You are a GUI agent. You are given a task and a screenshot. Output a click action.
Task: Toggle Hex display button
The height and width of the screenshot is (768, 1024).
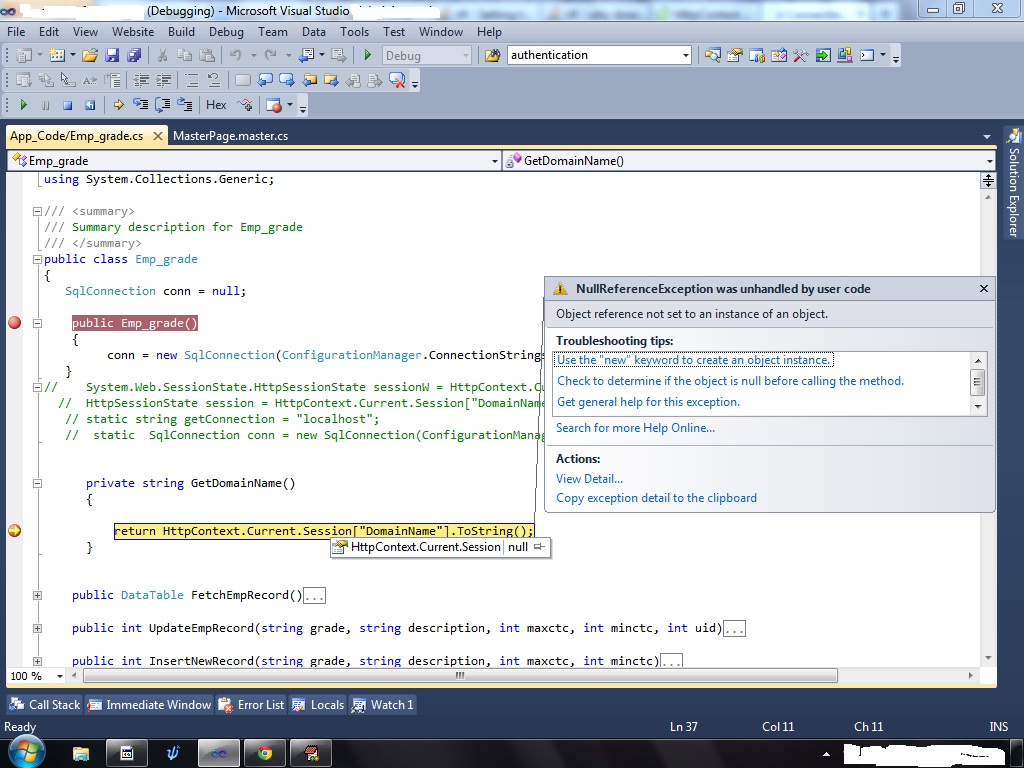coord(216,104)
